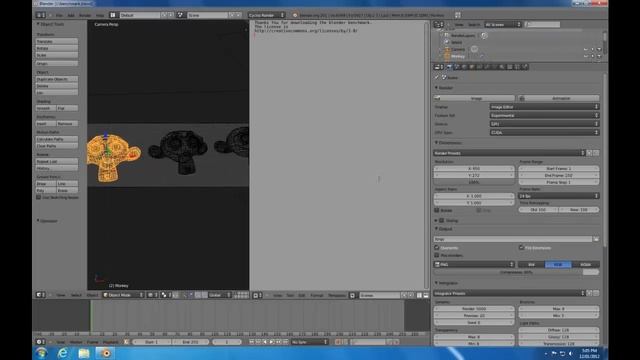Image resolution: width=640 pixels, height=360 pixels.
Task: Select RGB color mode
Action: pyautogui.click(x=558, y=264)
